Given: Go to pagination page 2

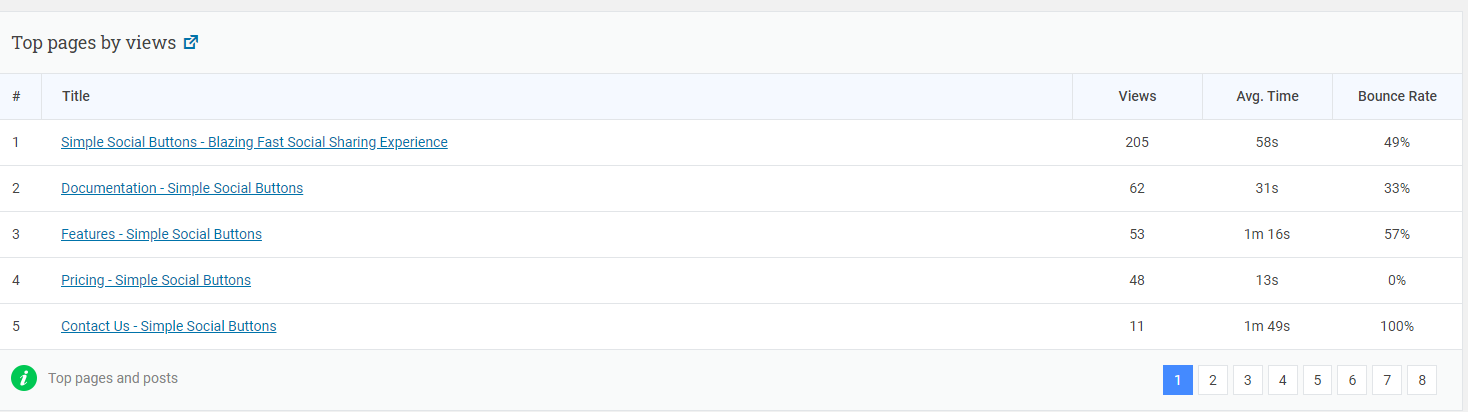Looking at the screenshot, I should (x=1213, y=380).
